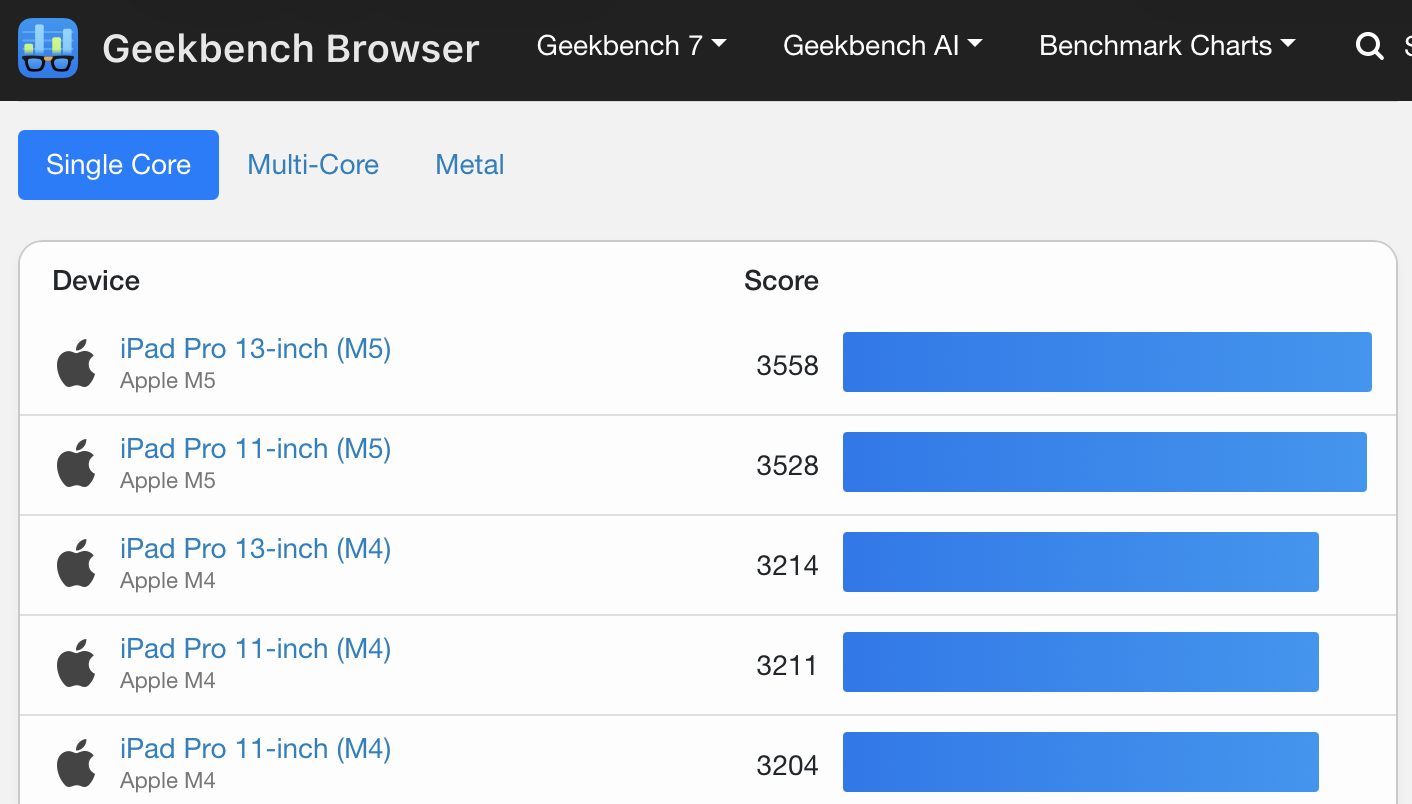The image size is (1412, 804).
Task: Click Apple logo in the 3211 score row
Action: pyautogui.click(x=76, y=663)
